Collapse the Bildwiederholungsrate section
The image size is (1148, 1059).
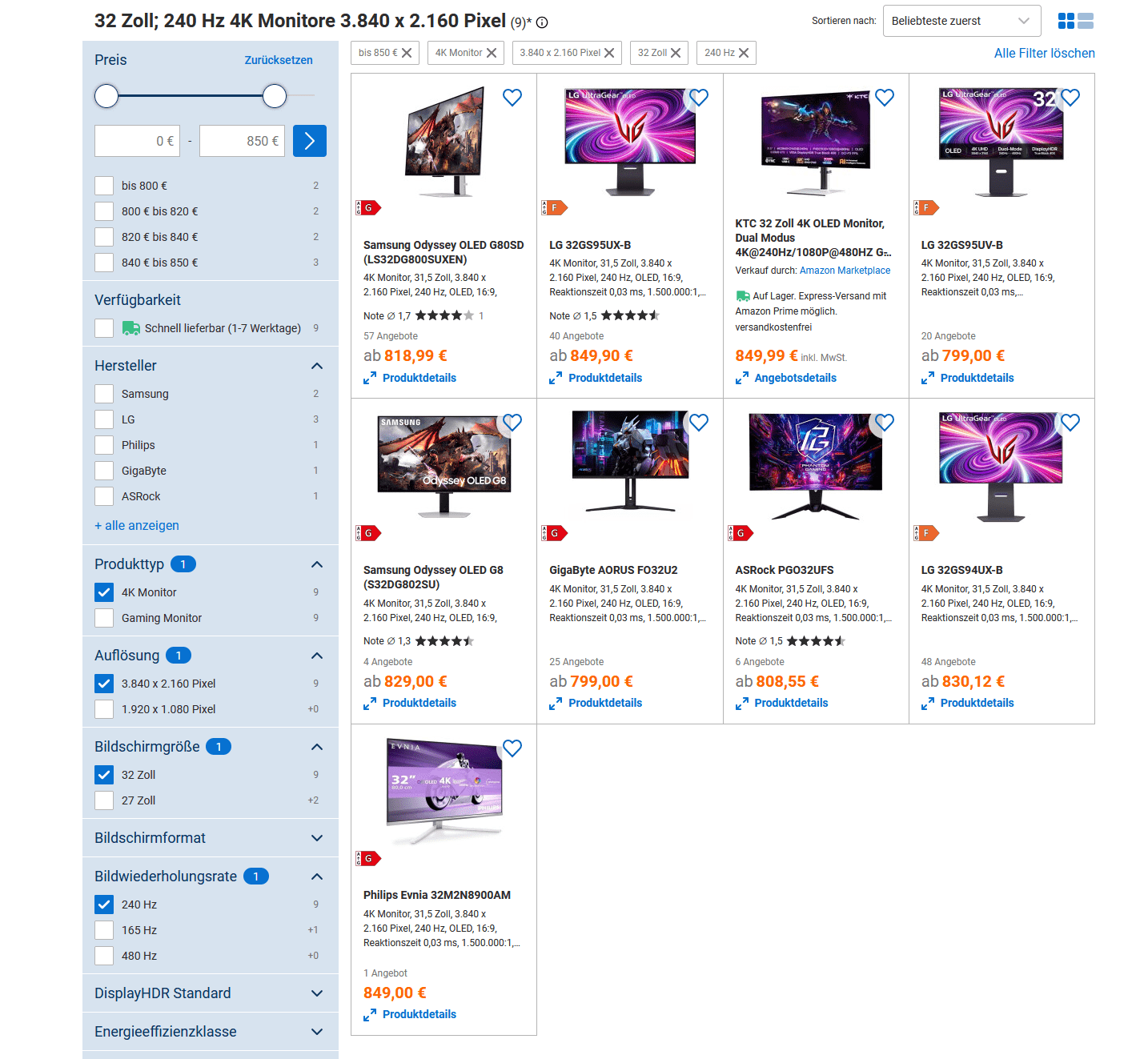coord(317,876)
